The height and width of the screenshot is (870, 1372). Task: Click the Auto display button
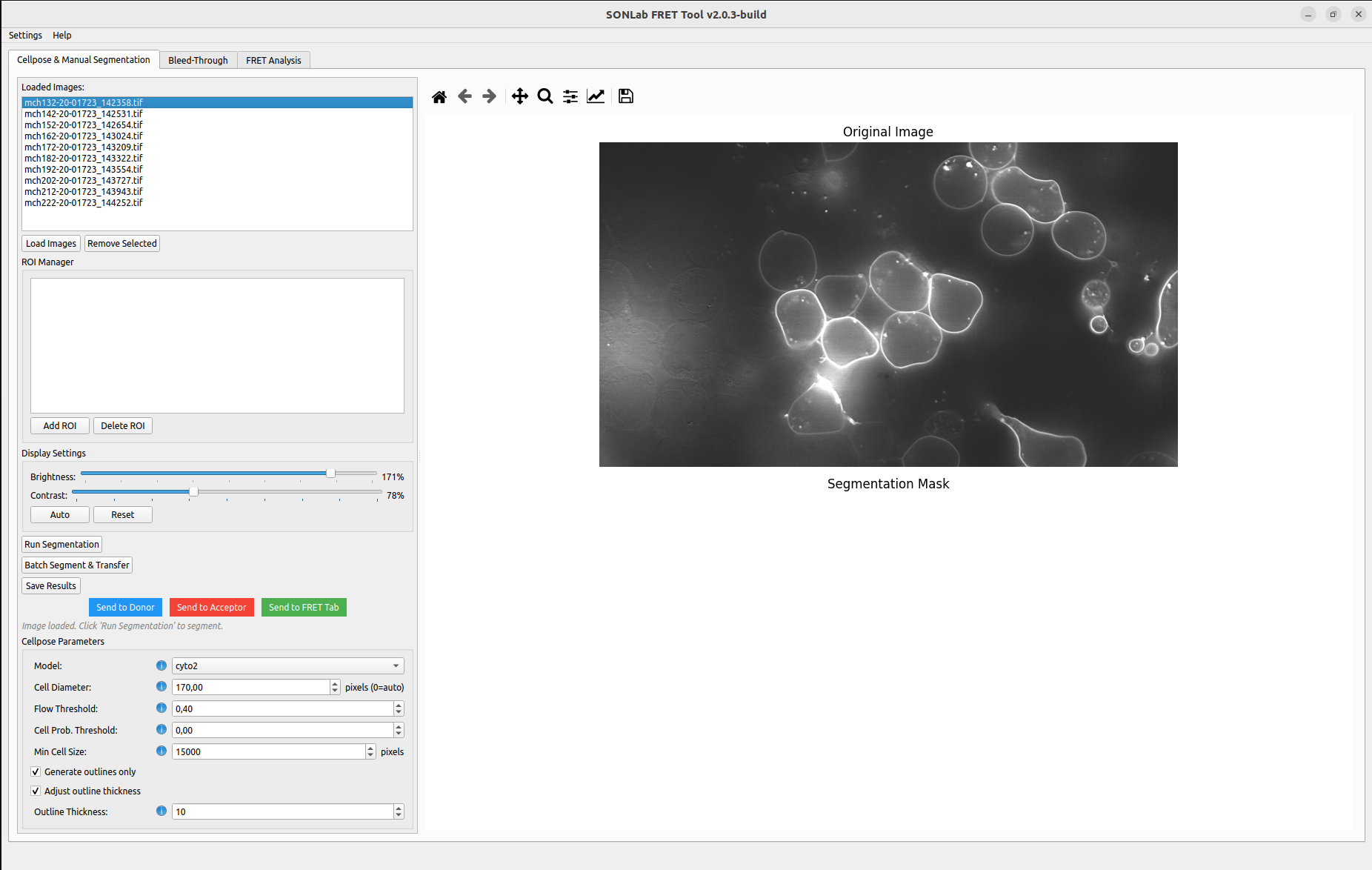60,514
